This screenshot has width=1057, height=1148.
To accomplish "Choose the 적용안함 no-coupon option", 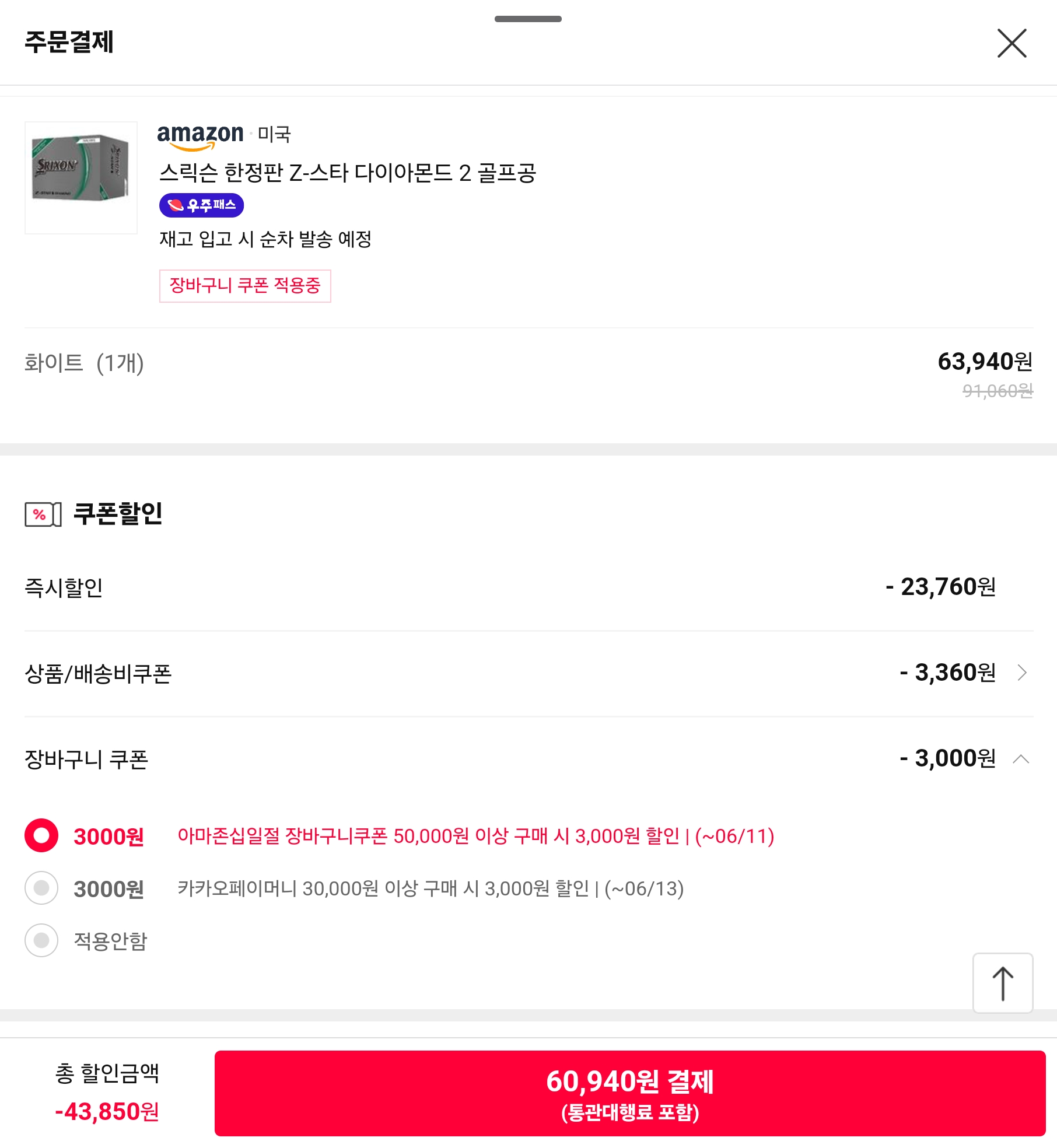I will pyautogui.click(x=41, y=940).
